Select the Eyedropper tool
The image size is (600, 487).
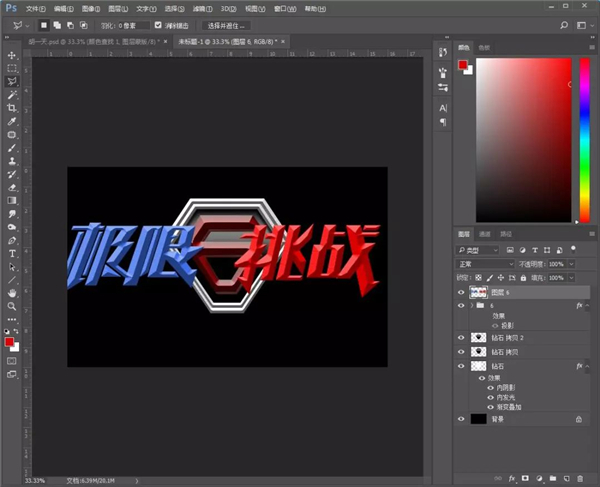12,121
